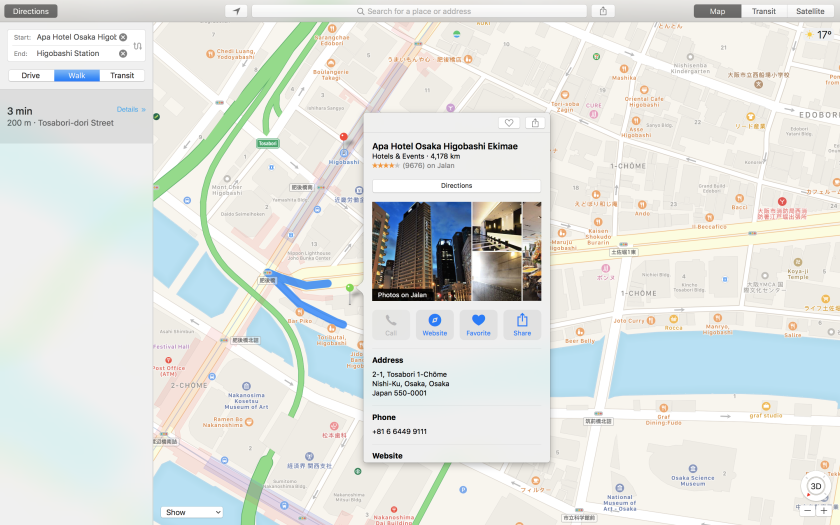Select the Bar Piko restaurant marker
The height and width of the screenshot is (525, 840).
(299, 312)
